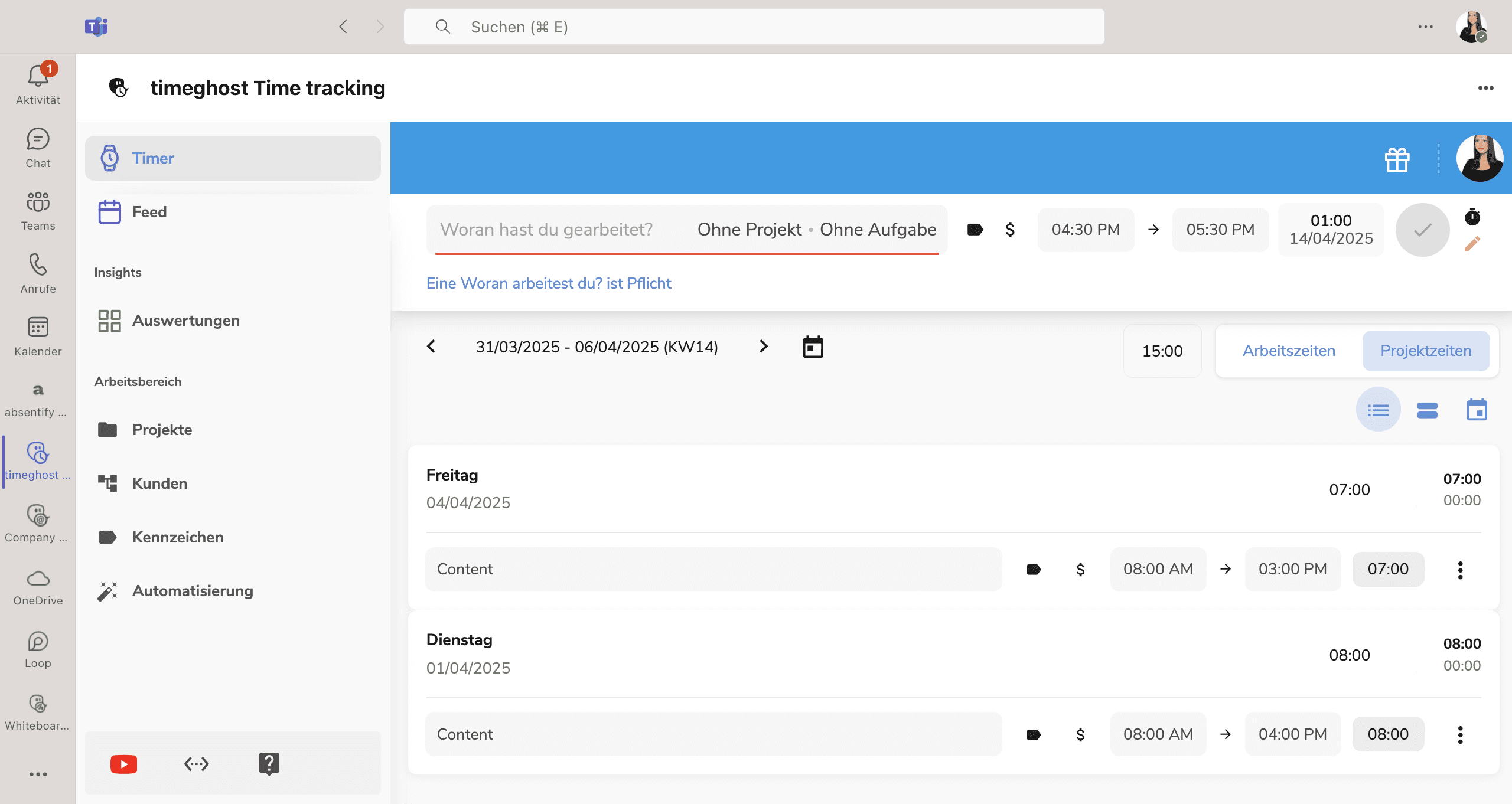Click tag icon on Freitag Content entry
Image resolution: width=1512 pixels, height=804 pixels.
[x=1034, y=569]
